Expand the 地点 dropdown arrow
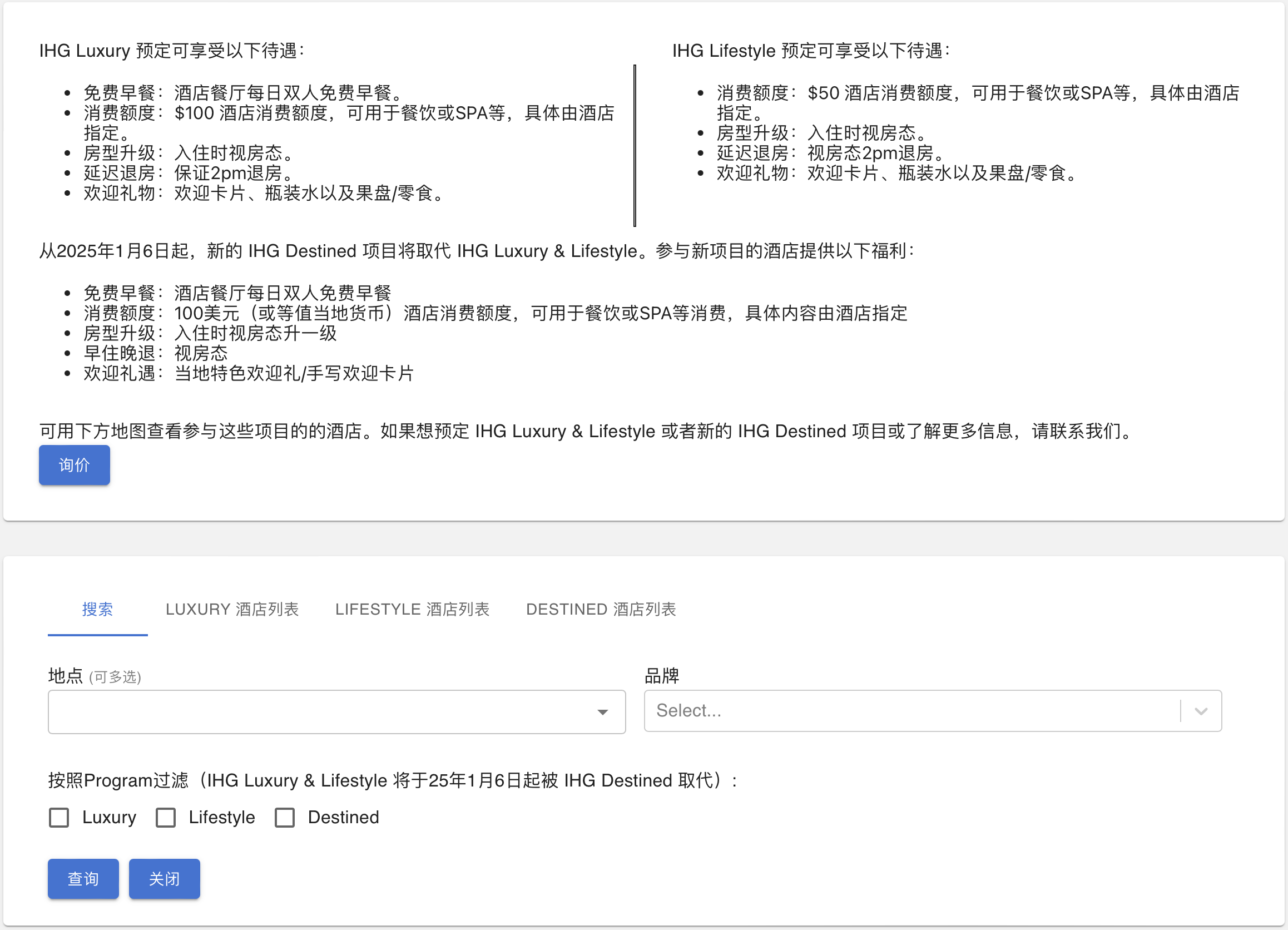The image size is (1288, 930). [x=602, y=712]
